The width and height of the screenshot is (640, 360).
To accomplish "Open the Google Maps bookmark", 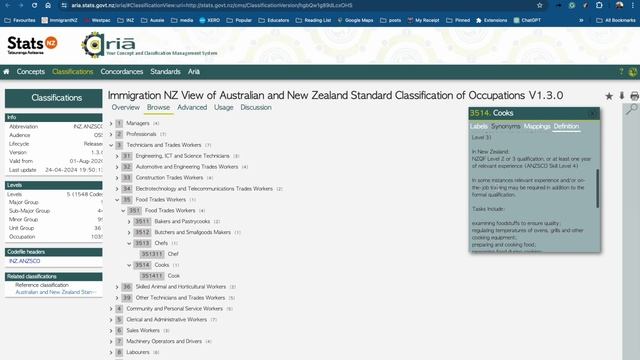I will tap(355, 20).
